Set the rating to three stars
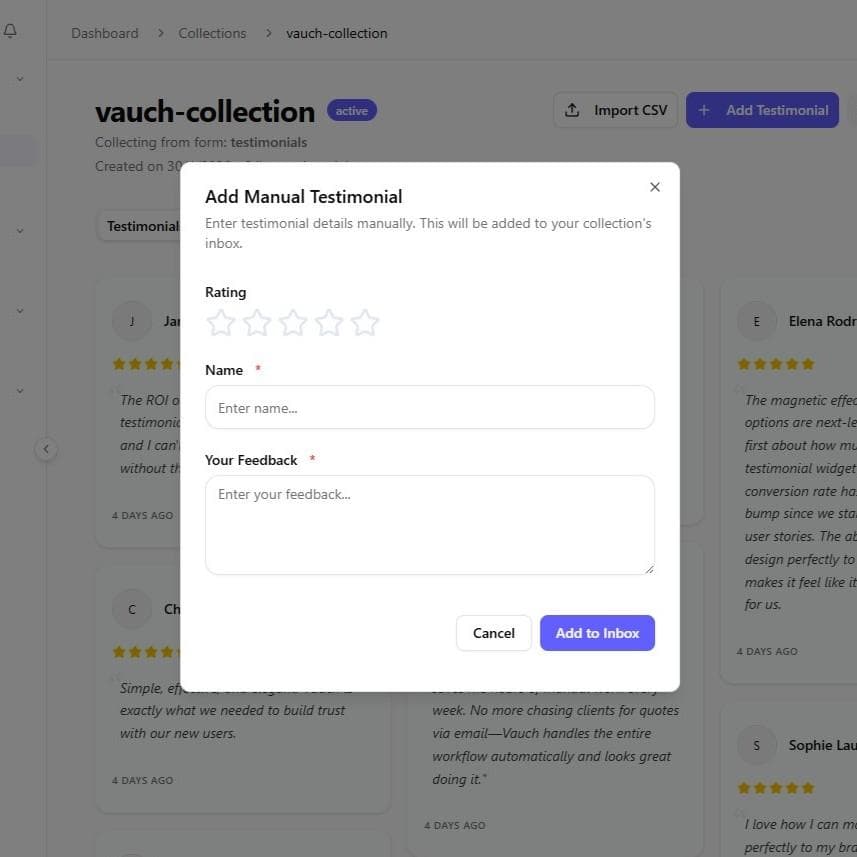The height and width of the screenshot is (857, 857). click(x=293, y=322)
